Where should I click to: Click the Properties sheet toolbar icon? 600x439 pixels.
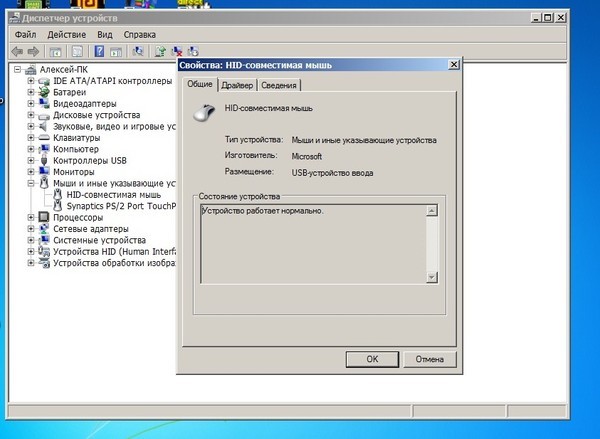click(x=77, y=52)
